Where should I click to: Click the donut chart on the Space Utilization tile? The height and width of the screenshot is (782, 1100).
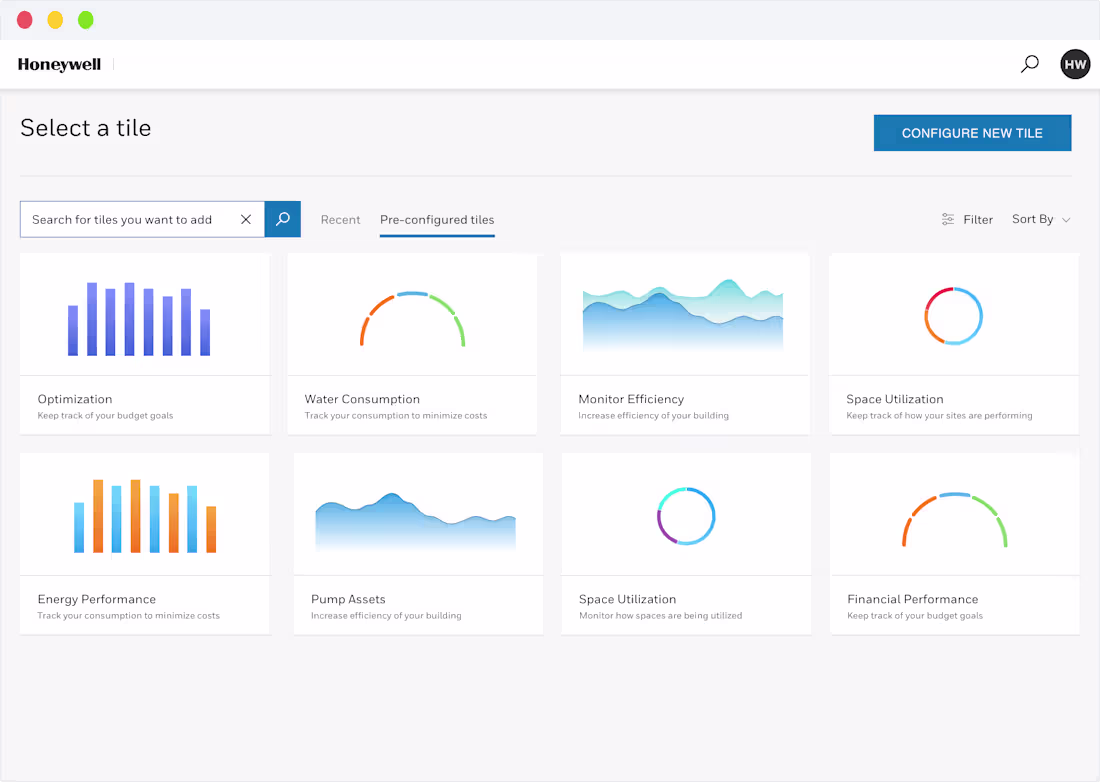953,313
